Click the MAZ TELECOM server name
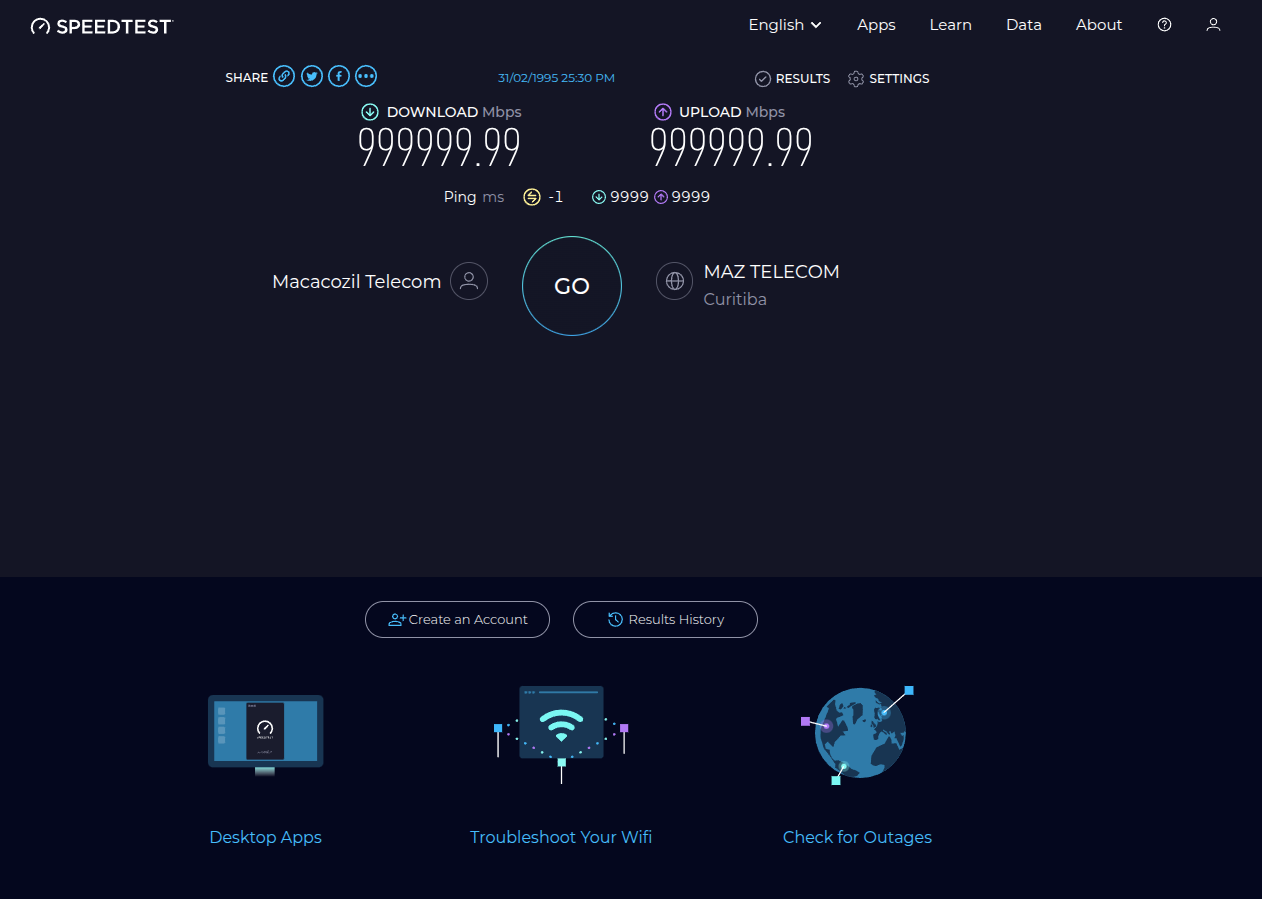1262x899 pixels. tap(771, 271)
